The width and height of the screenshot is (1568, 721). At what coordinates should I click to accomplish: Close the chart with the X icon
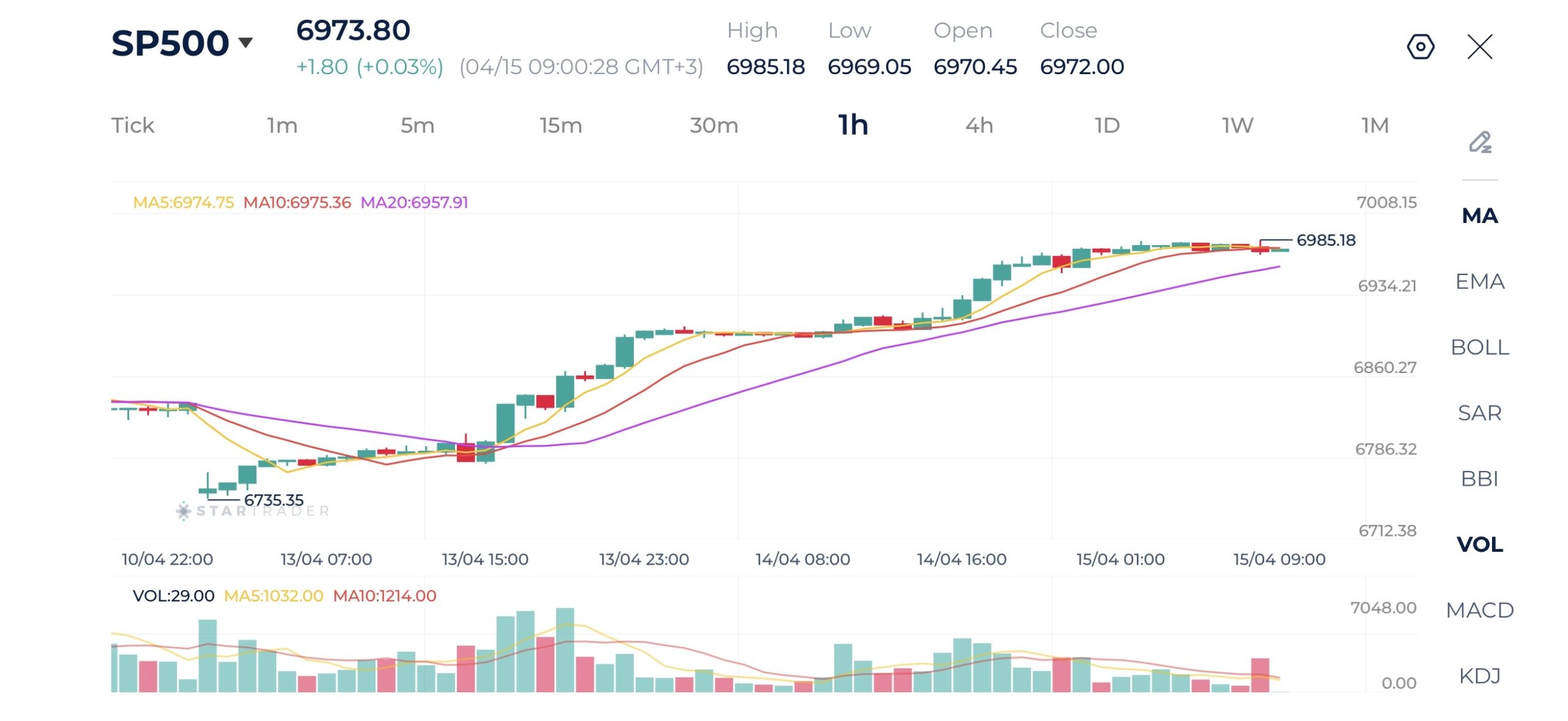coord(1480,47)
